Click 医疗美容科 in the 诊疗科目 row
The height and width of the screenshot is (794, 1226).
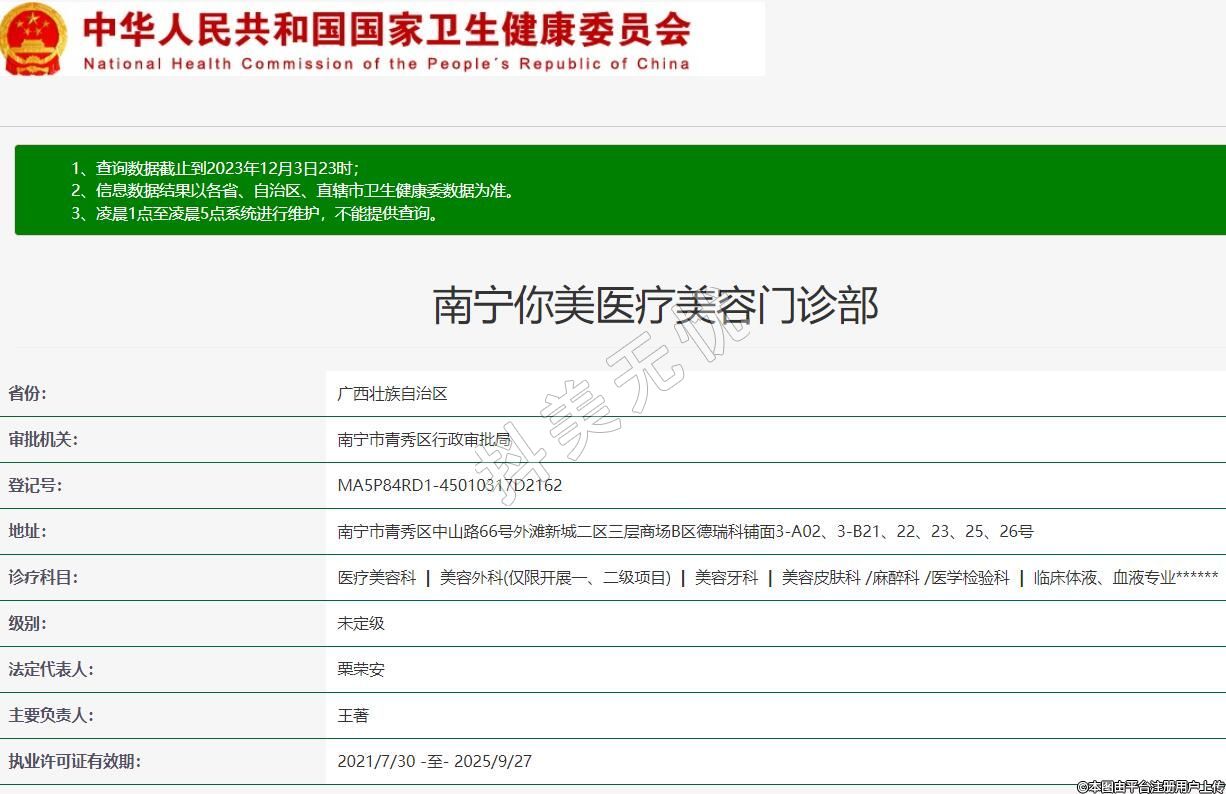377,578
